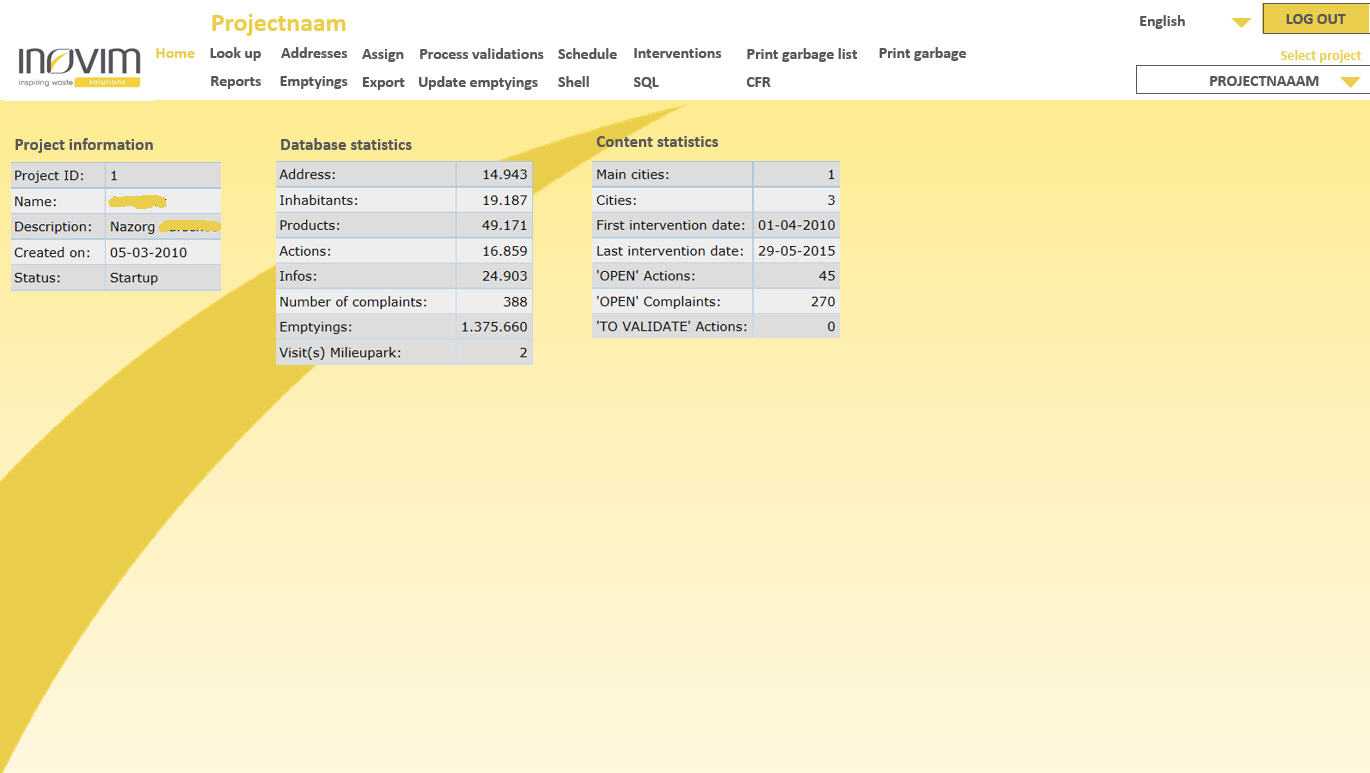
Task: Click the LOG OUT button
Action: point(1315,19)
